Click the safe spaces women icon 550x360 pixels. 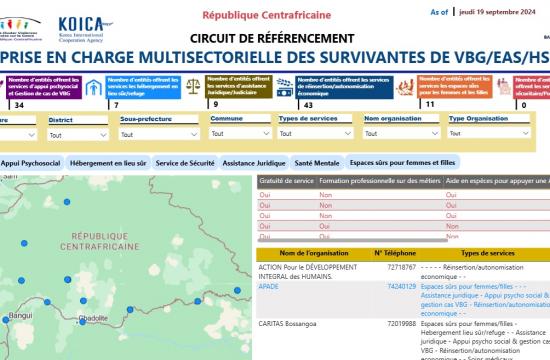tap(405, 87)
